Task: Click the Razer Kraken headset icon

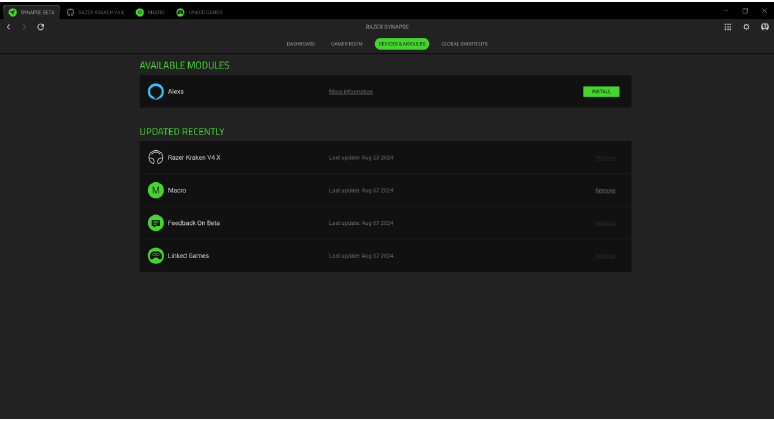Action: 155,157
